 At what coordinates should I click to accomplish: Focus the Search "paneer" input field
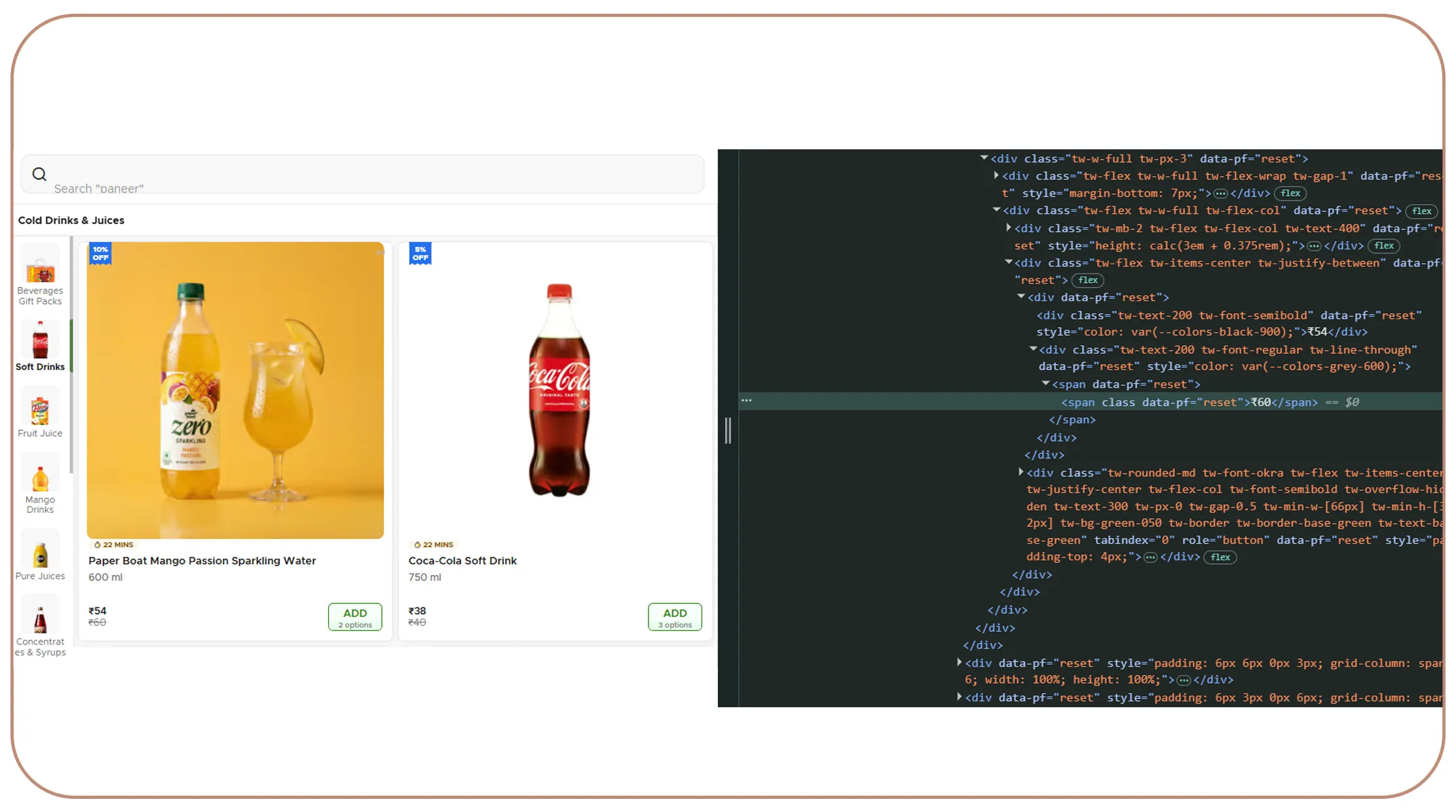[x=362, y=174]
